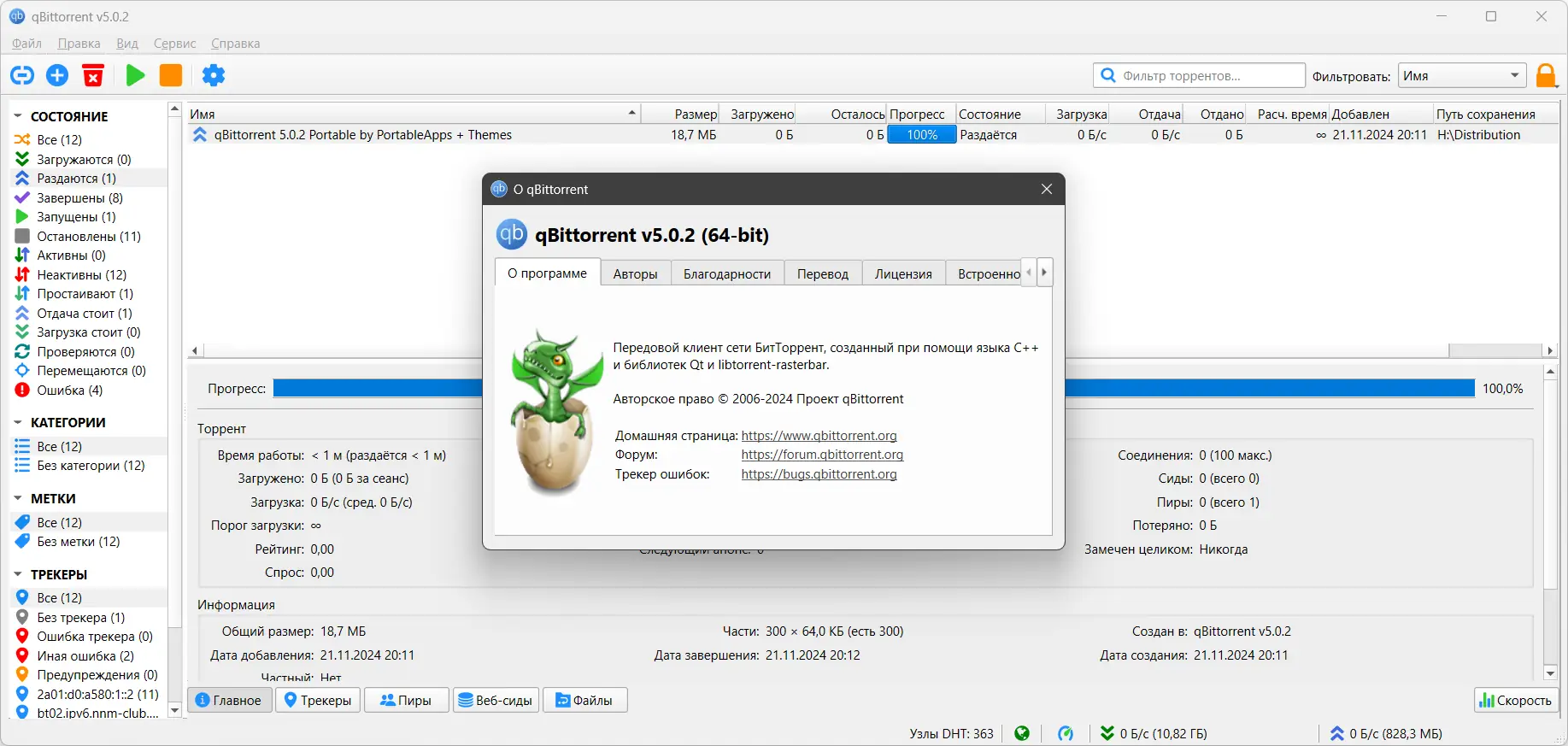
Task: Open the Пиры bottom tab
Action: (406, 700)
